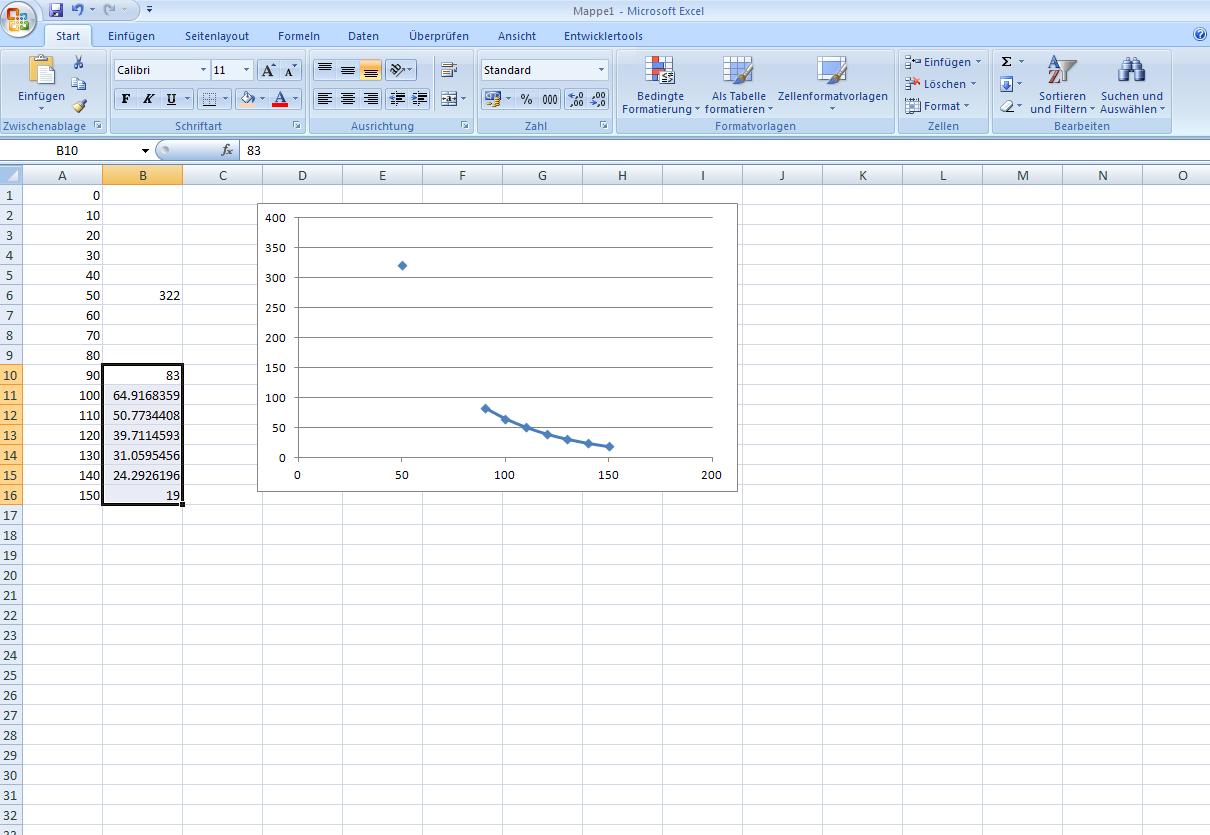Click the wrap text icon
Viewport: 1210px width, 835px height.
[448, 70]
